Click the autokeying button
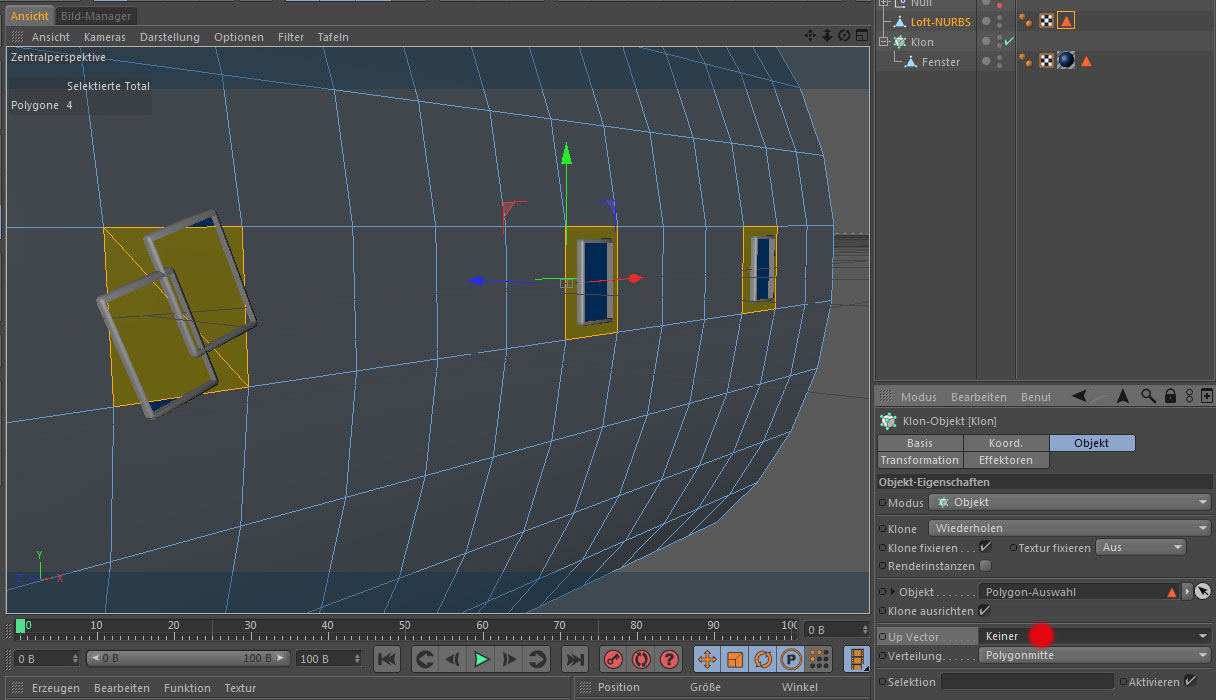The width and height of the screenshot is (1216, 700). 641,659
